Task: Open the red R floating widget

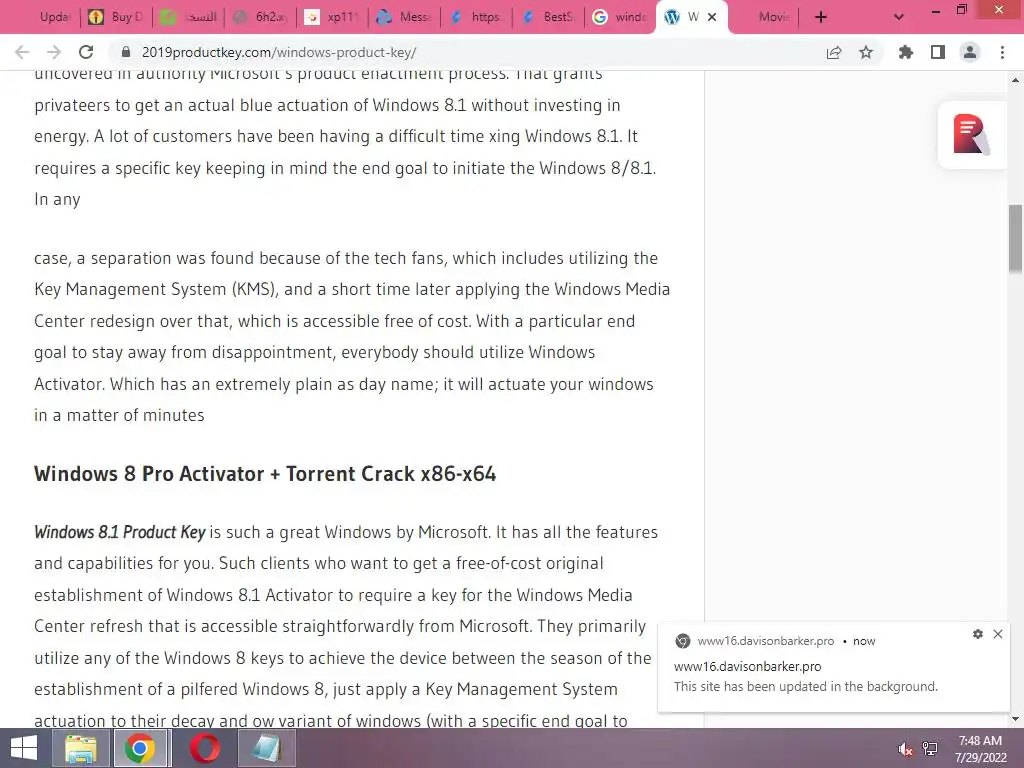Action: 971,135
